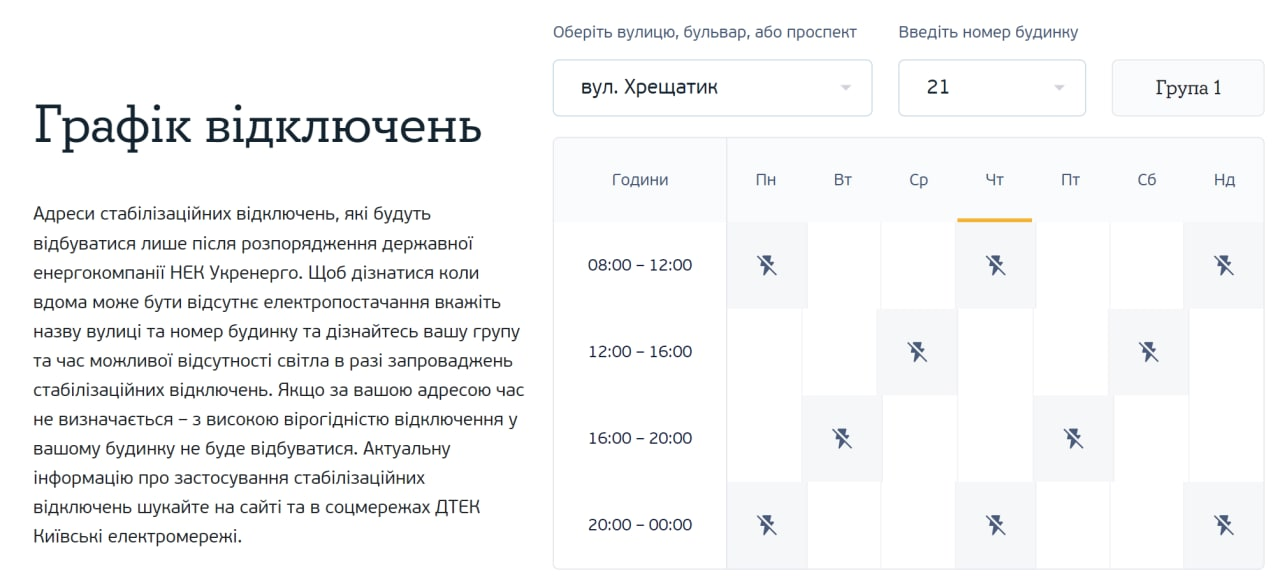Click Thursday 08:00–12:00 outage icon

point(995,265)
